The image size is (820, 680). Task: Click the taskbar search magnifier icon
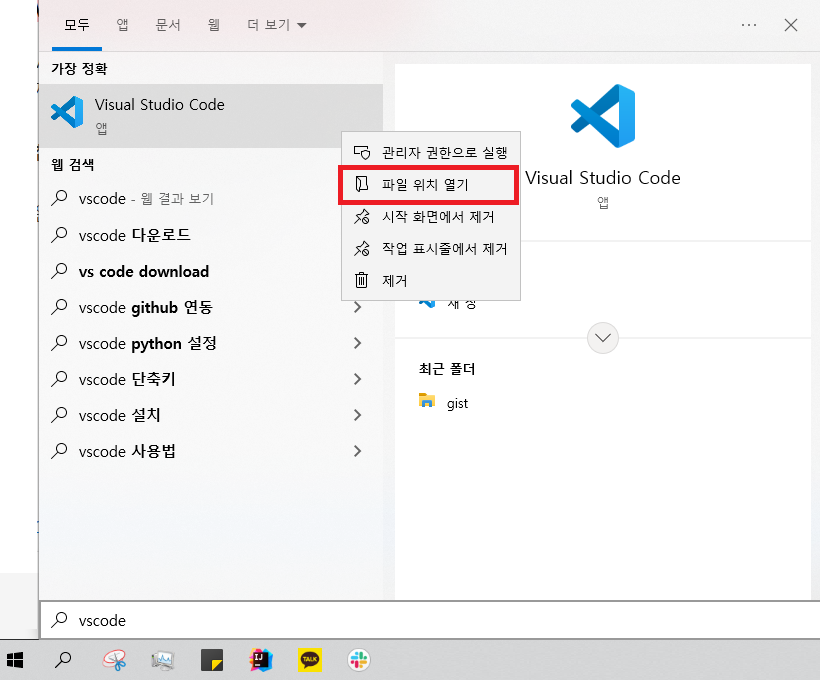[63, 660]
